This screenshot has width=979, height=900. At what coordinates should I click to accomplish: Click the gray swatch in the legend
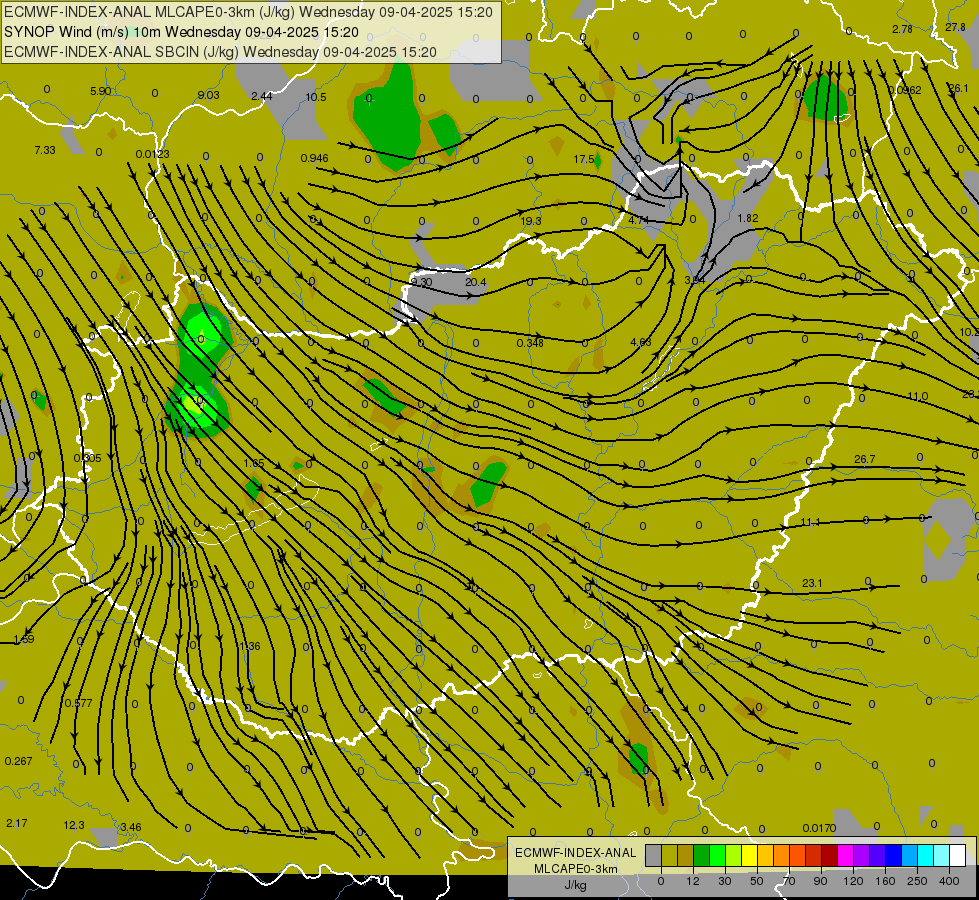point(653,856)
